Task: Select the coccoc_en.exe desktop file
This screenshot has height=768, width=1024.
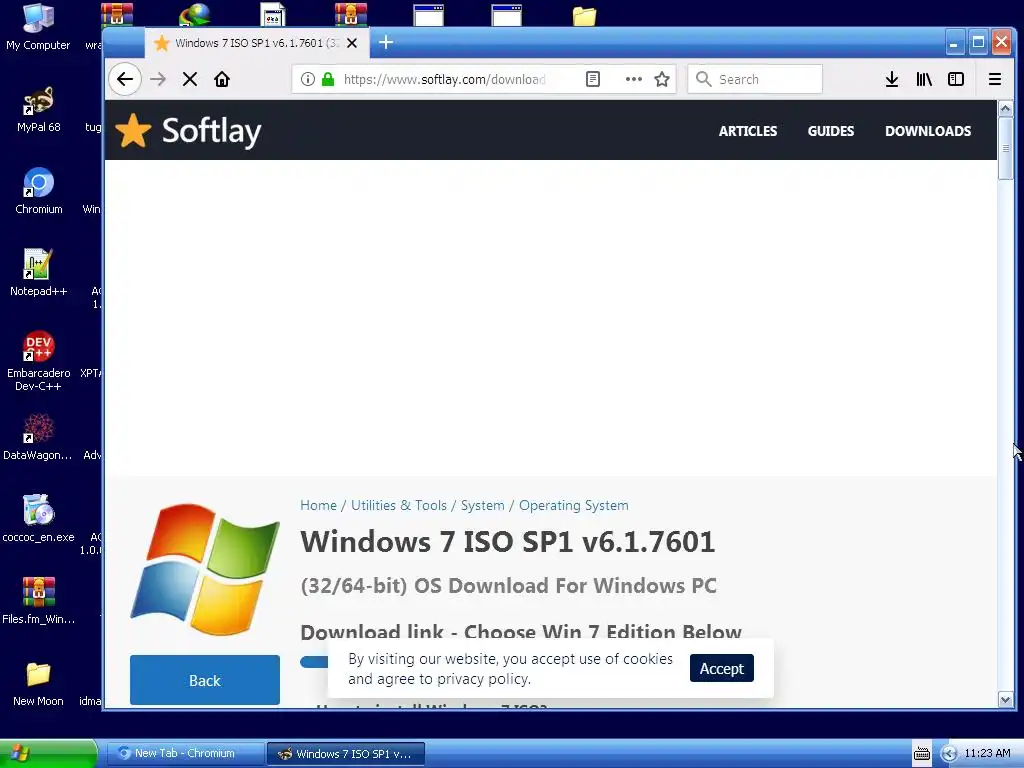Action: [x=38, y=519]
